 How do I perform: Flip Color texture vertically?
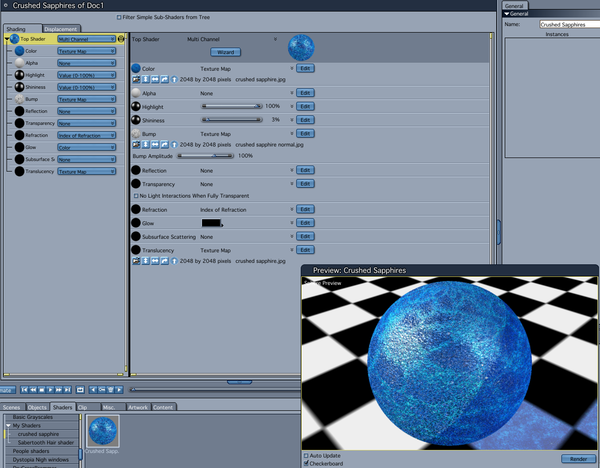coord(146,80)
